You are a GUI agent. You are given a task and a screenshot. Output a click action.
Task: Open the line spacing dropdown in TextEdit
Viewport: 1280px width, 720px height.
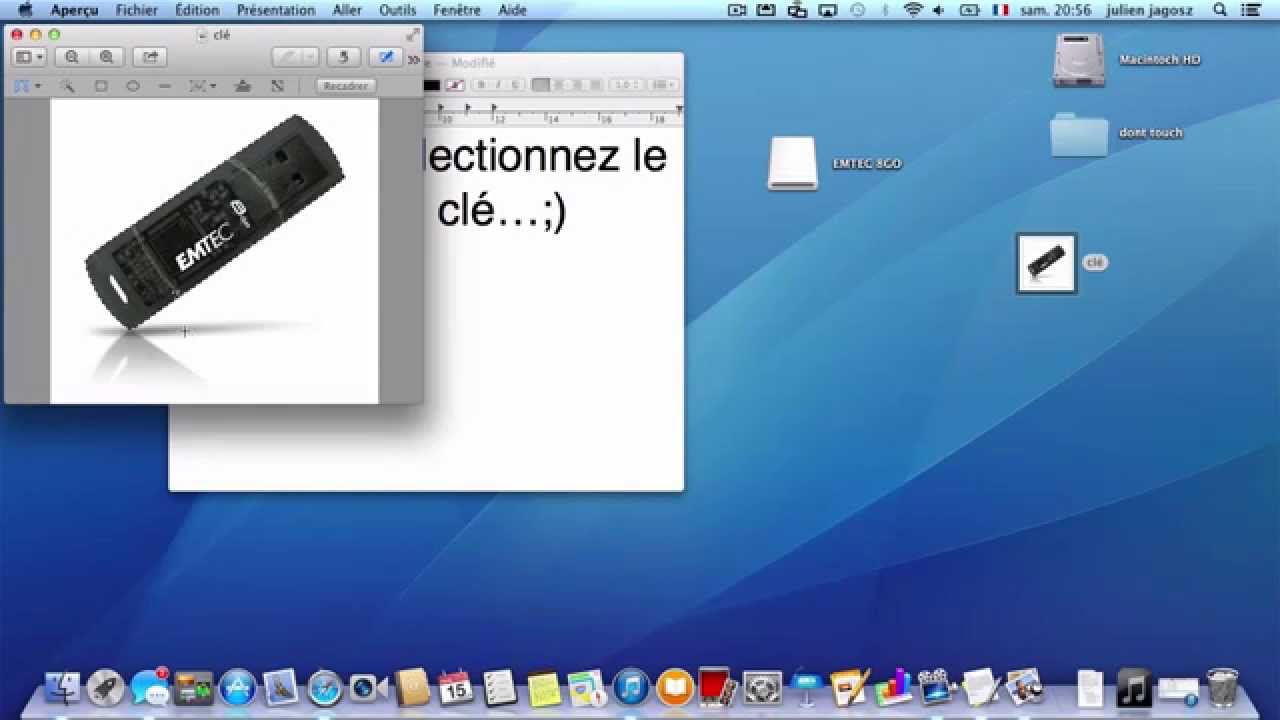click(x=627, y=85)
